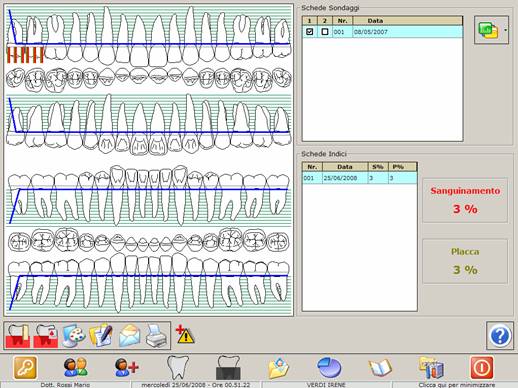The image size is (518, 388).
Task: Open dropdown arrow beside compare charts icon
Action: 505,30
